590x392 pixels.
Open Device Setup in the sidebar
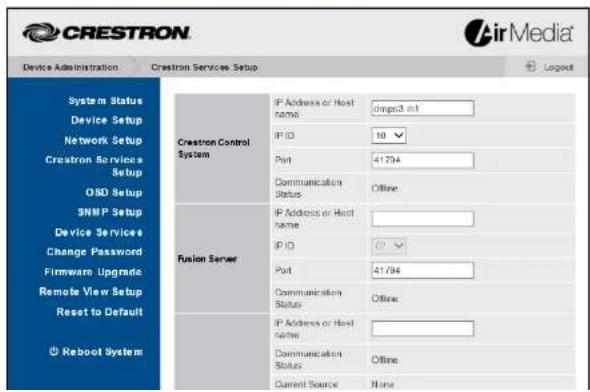(107, 120)
